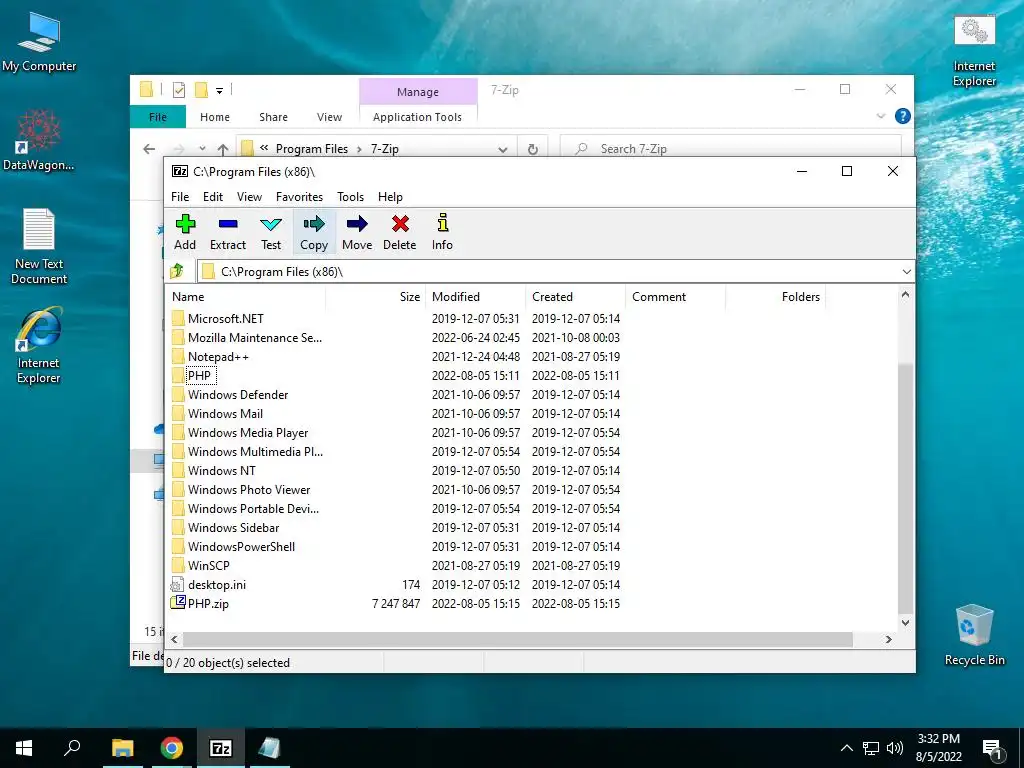Click the Delete toolbar icon
This screenshot has width=1024, height=768.
coord(400,224)
